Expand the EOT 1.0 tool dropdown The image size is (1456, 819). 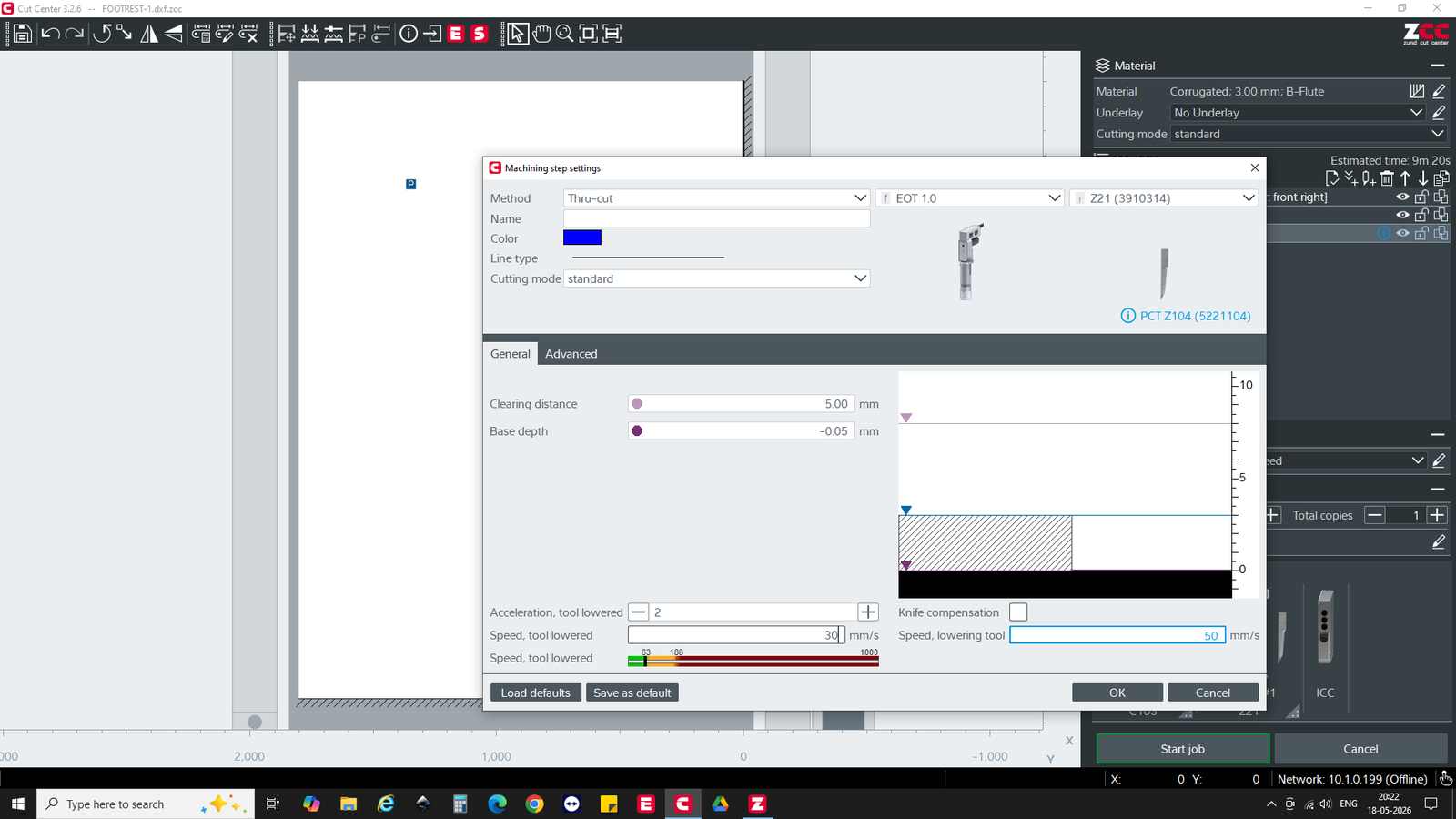970,197
